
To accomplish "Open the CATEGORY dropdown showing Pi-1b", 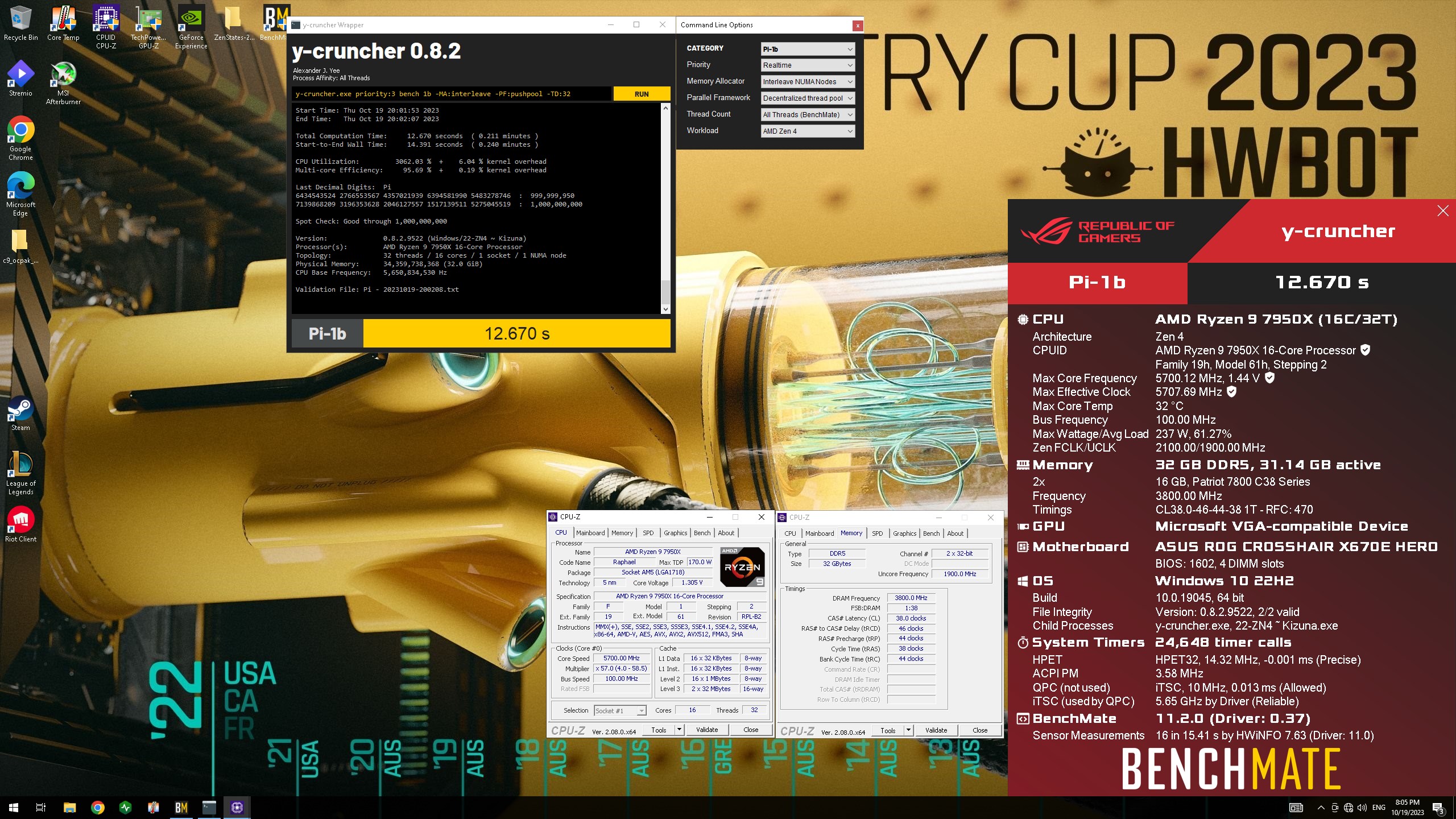I will coord(808,49).
